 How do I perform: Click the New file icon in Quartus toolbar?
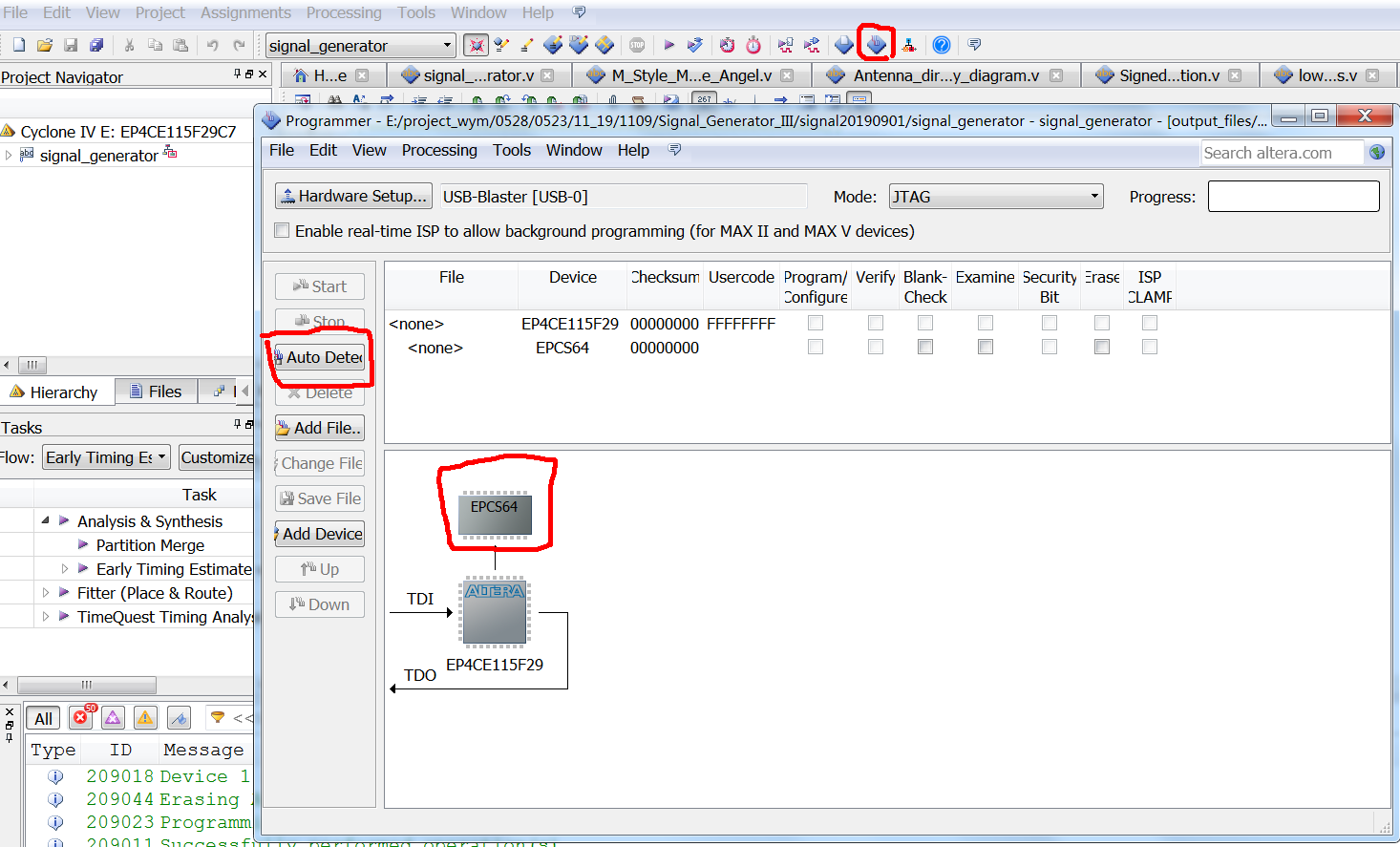(x=19, y=45)
